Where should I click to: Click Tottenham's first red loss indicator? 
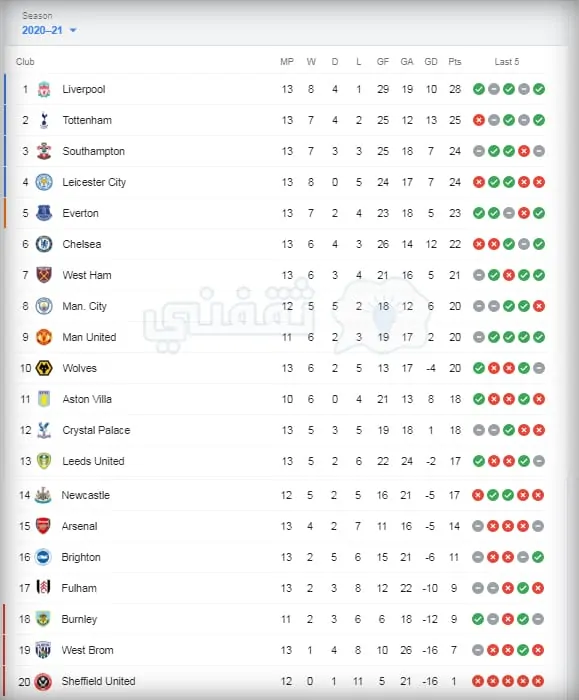(479, 120)
